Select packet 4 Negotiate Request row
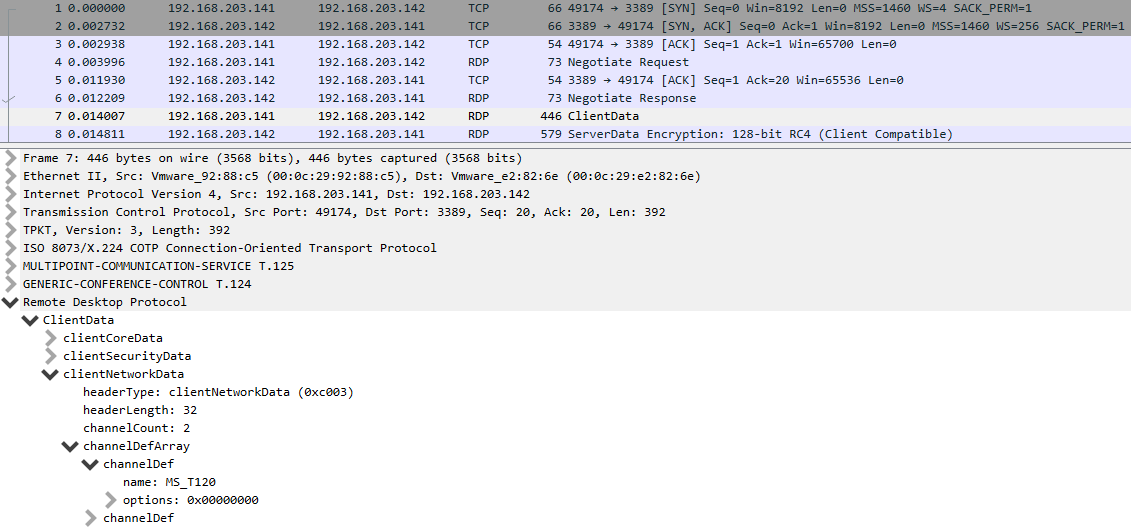 click(566, 63)
